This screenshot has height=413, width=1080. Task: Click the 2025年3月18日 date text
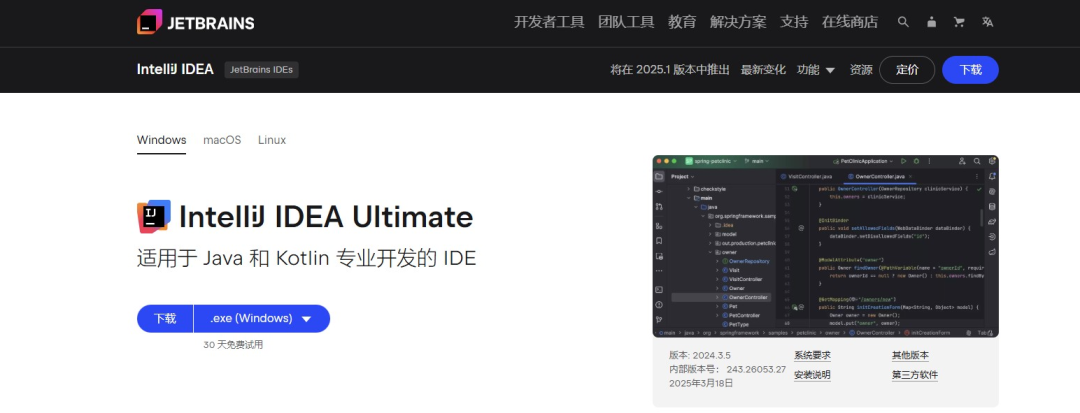pyautogui.click(x=701, y=383)
